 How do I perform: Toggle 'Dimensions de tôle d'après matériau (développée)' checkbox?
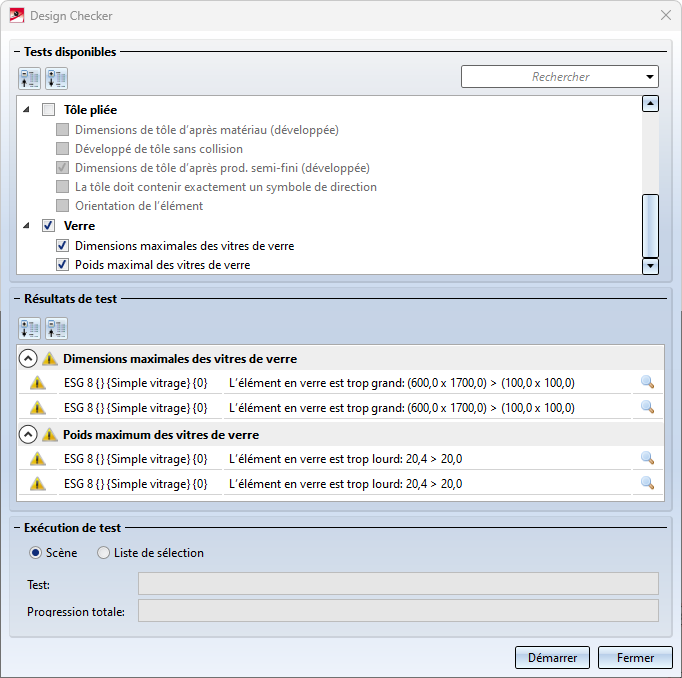coord(62,130)
